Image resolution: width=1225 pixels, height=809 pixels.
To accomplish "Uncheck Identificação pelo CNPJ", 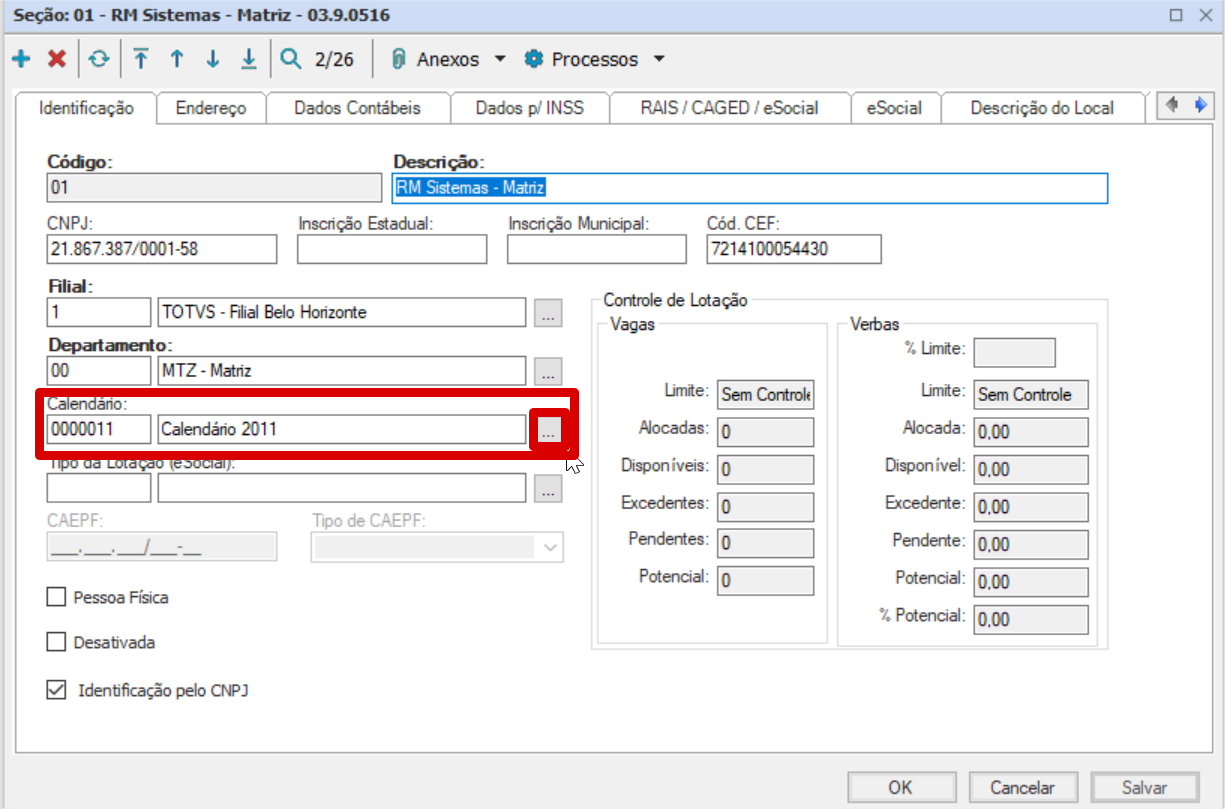I will pos(56,690).
